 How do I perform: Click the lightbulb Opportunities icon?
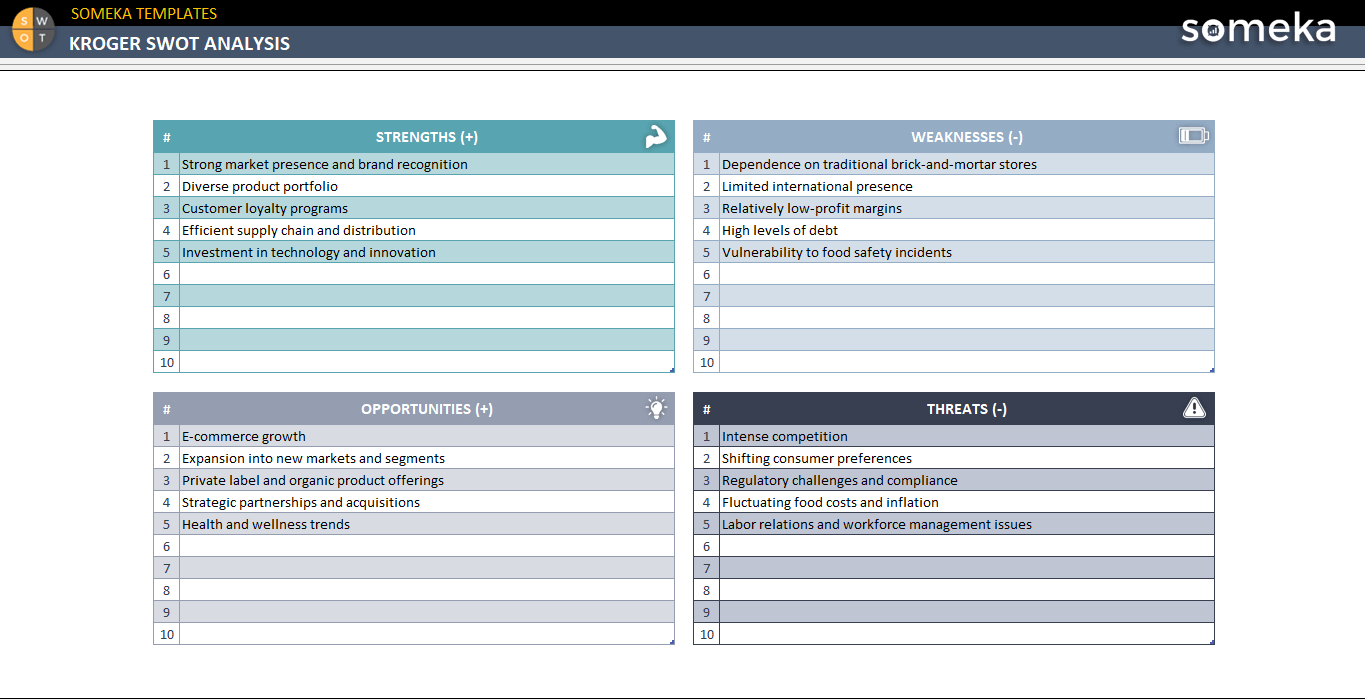(x=656, y=408)
